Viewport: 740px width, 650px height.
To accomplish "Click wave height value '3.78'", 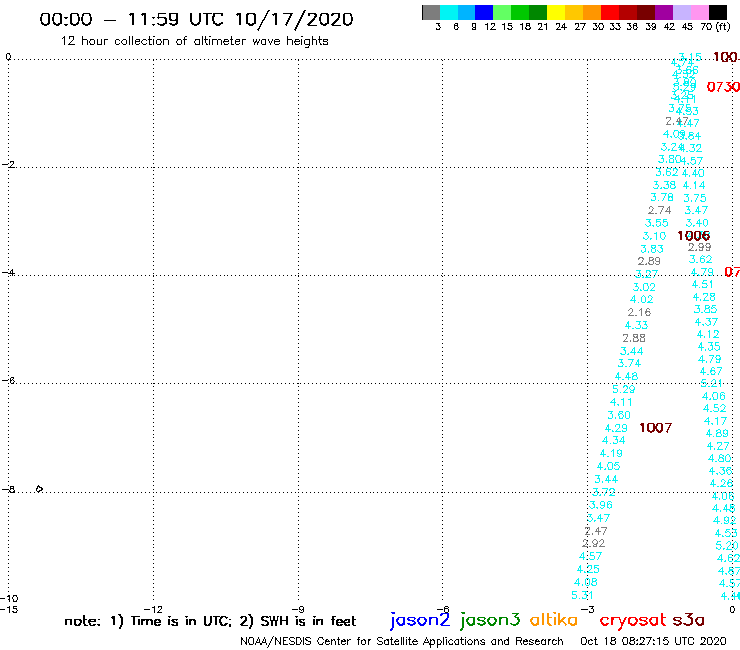I will [662, 197].
